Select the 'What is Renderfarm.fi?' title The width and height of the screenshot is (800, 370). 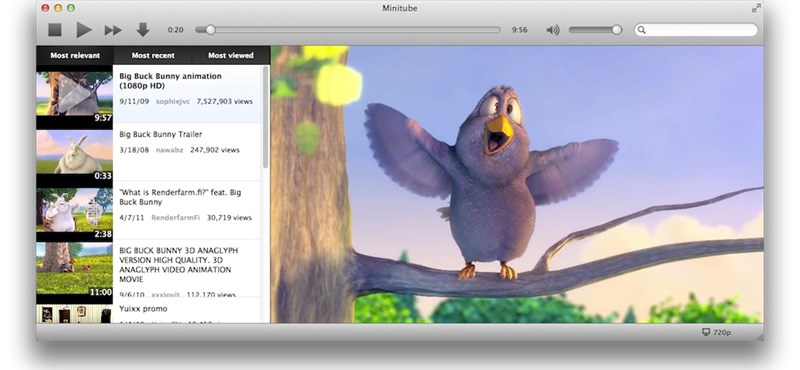180,197
